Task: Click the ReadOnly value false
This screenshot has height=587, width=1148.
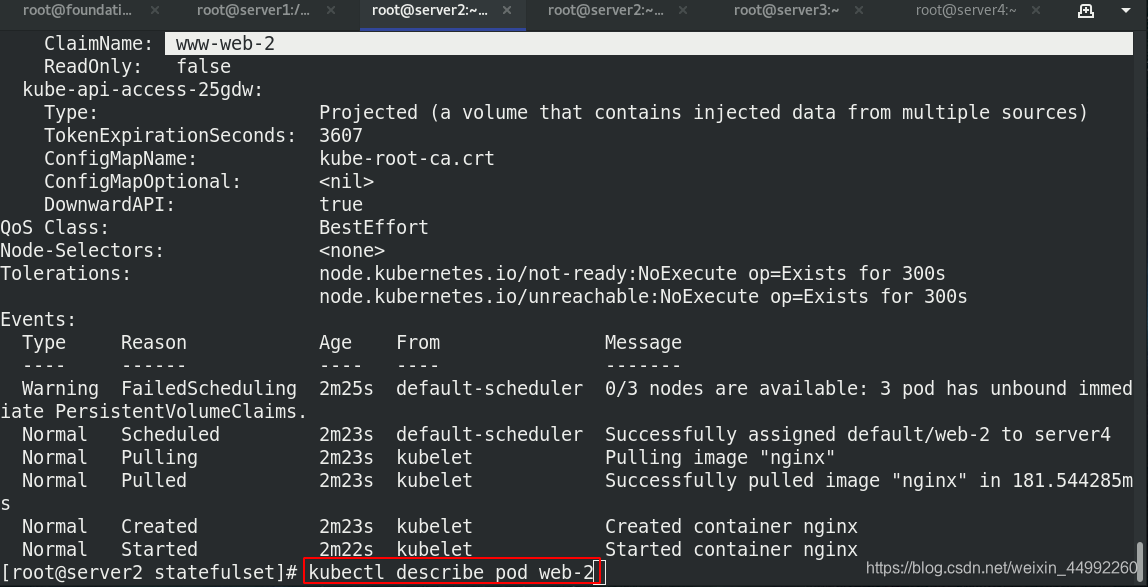Action: point(204,67)
